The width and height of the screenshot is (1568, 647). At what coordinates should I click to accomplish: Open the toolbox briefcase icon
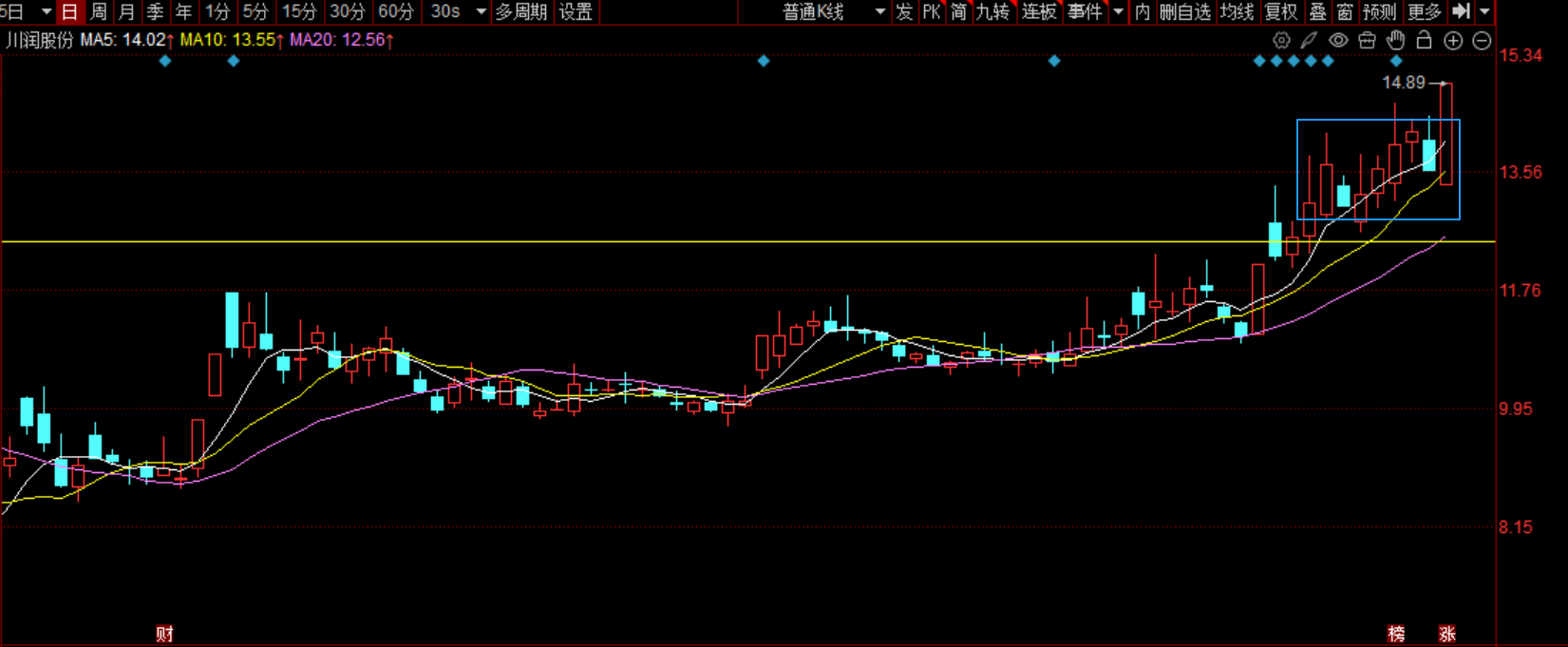coord(1367,40)
